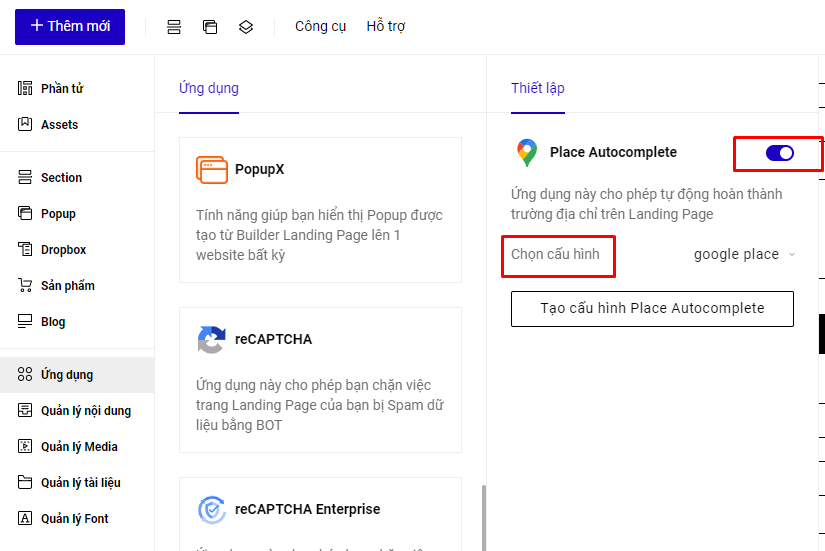Open the Hỗ trợ menu
The width and height of the screenshot is (825, 551).
click(385, 27)
